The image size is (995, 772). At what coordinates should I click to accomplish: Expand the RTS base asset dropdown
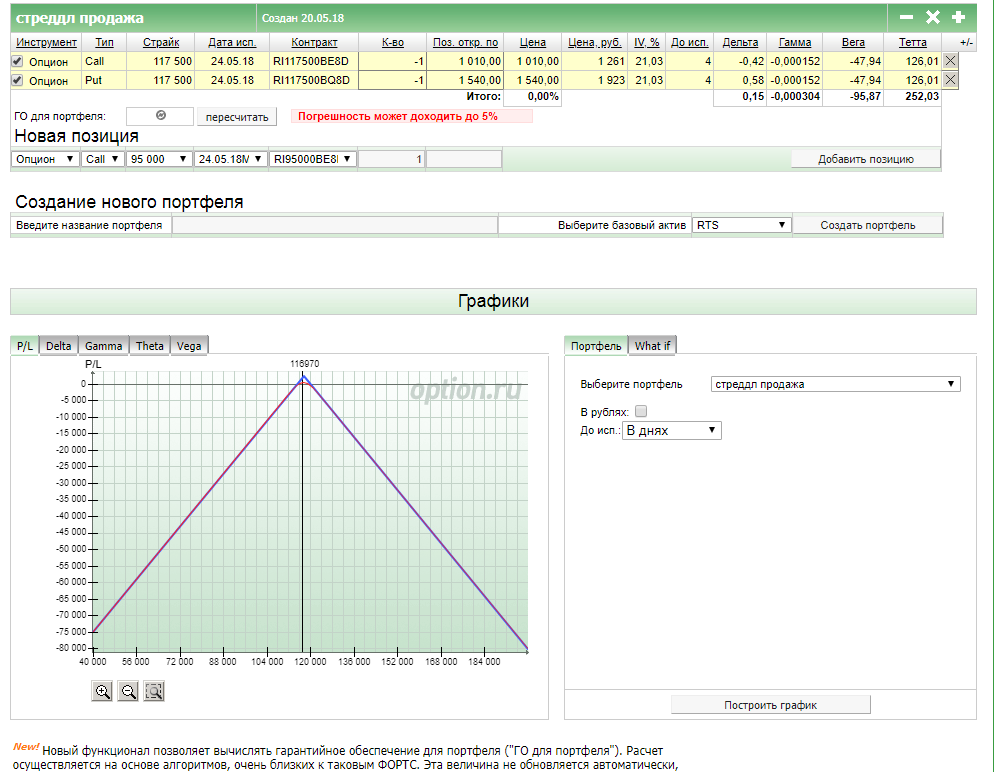[742, 225]
